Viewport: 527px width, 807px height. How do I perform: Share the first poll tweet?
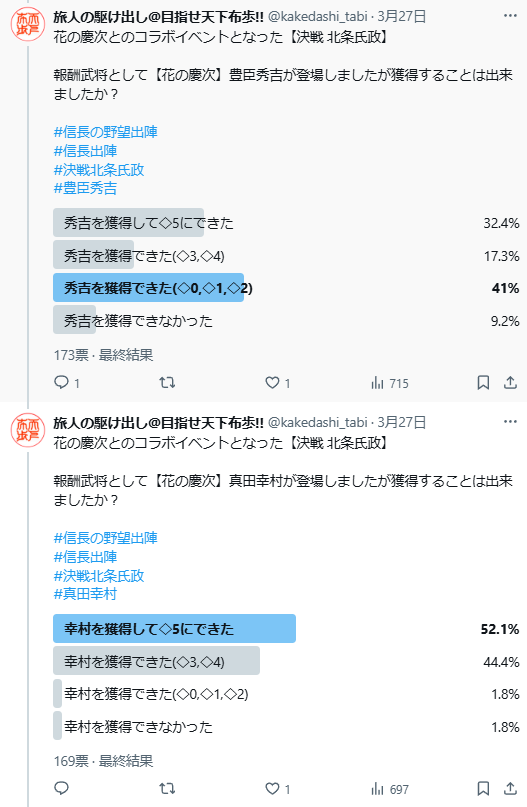[510, 382]
